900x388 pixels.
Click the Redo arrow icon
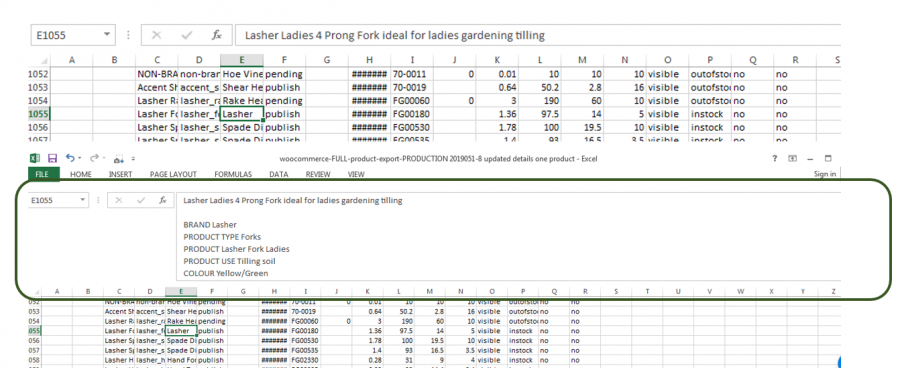tap(94, 158)
